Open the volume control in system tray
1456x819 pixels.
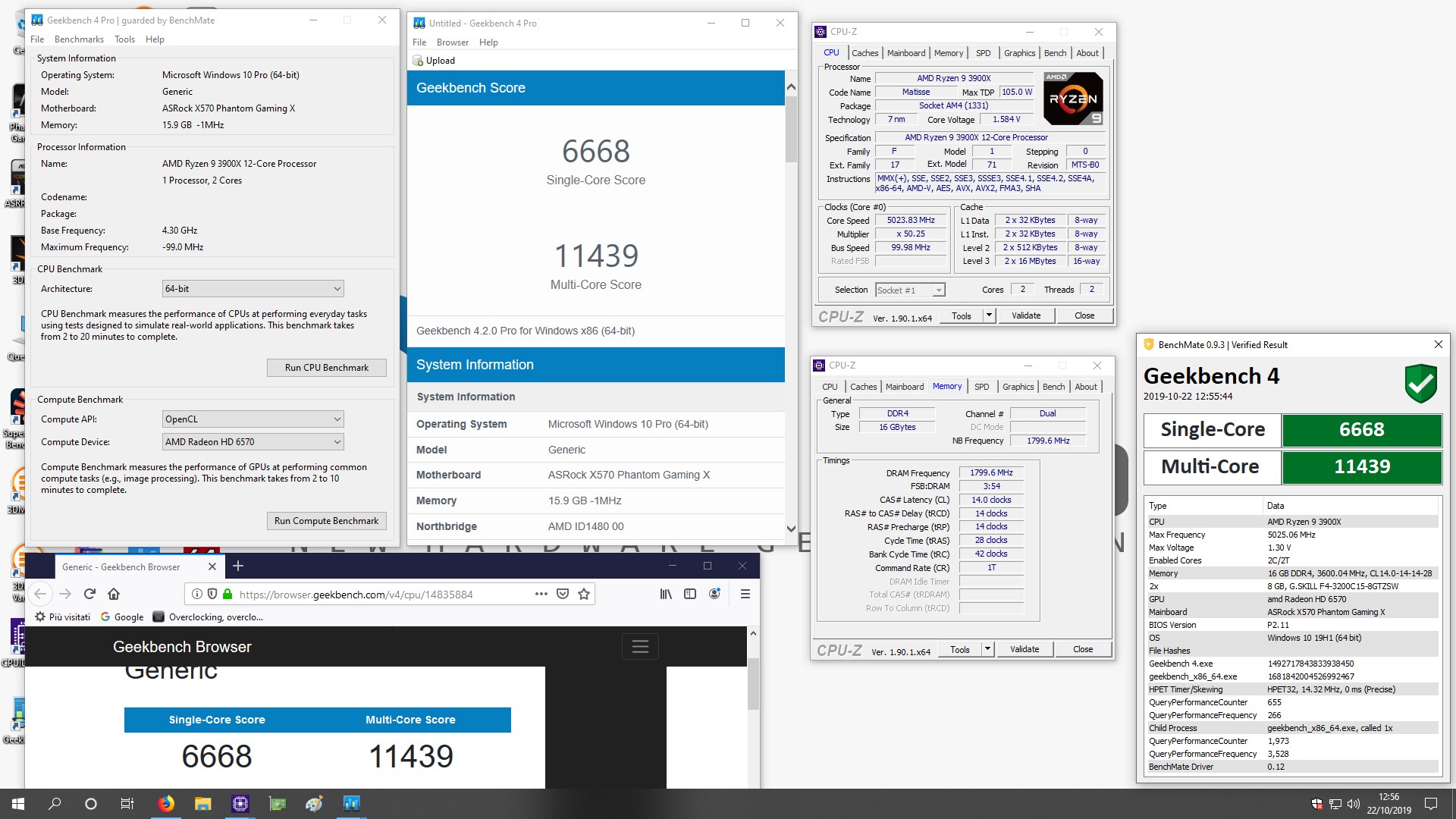(1354, 804)
